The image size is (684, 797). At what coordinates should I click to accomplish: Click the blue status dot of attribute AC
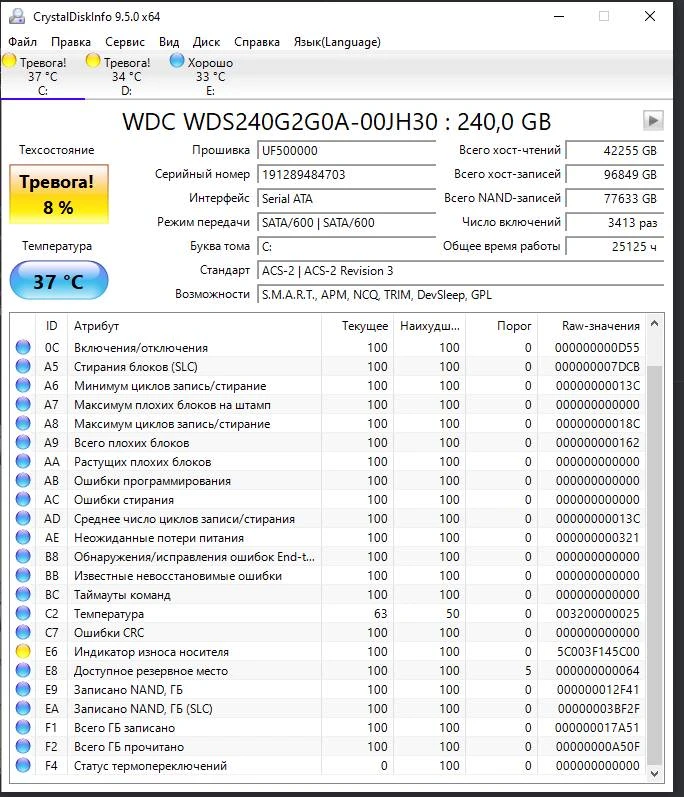23,499
